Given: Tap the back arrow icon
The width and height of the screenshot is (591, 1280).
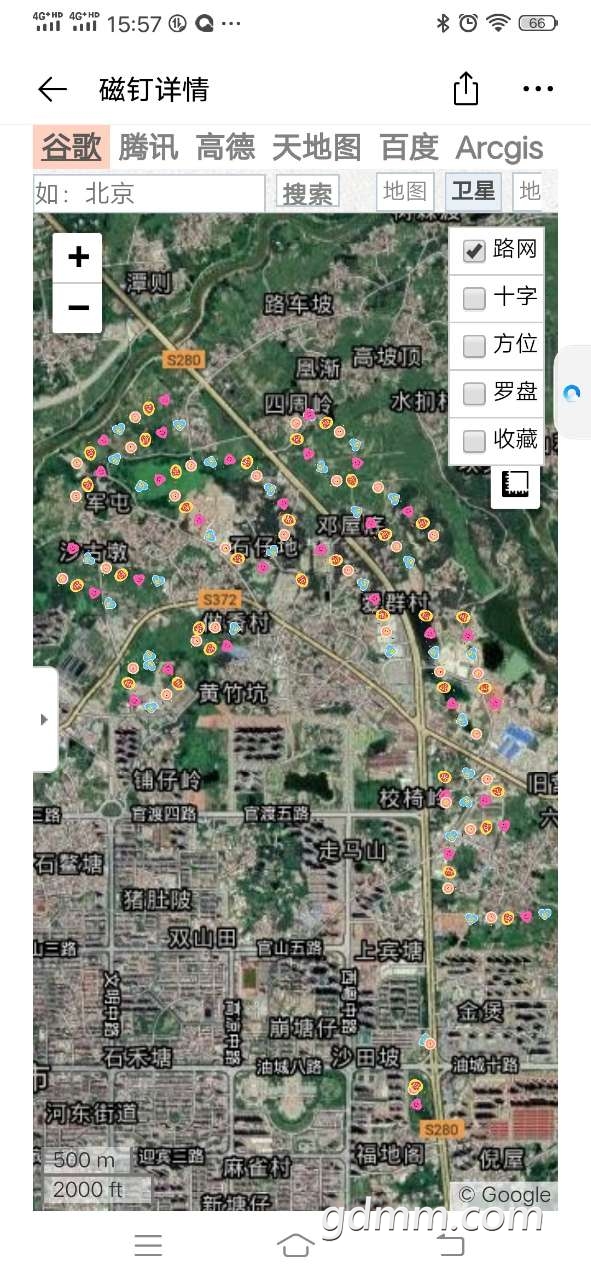Looking at the screenshot, I should pyautogui.click(x=52, y=89).
